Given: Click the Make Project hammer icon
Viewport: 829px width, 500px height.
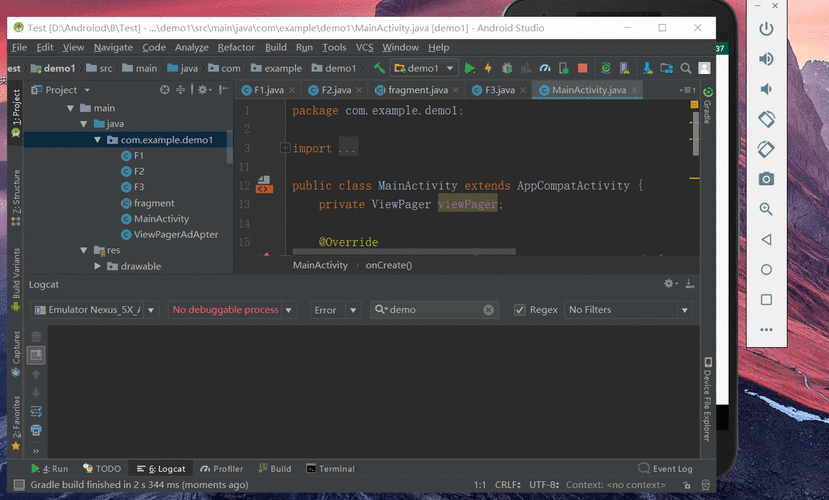Looking at the screenshot, I should click(x=379, y=68).
